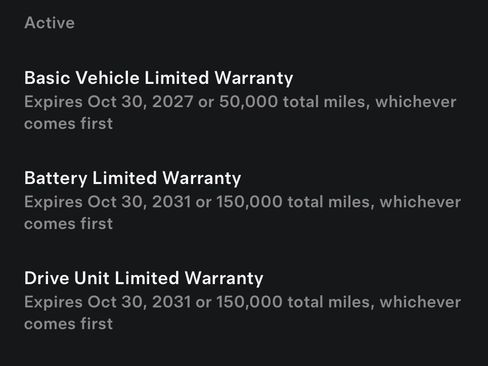Click the word 'Drive' in the third title
This screenshot has width=488, height=366.
point(47,278)
